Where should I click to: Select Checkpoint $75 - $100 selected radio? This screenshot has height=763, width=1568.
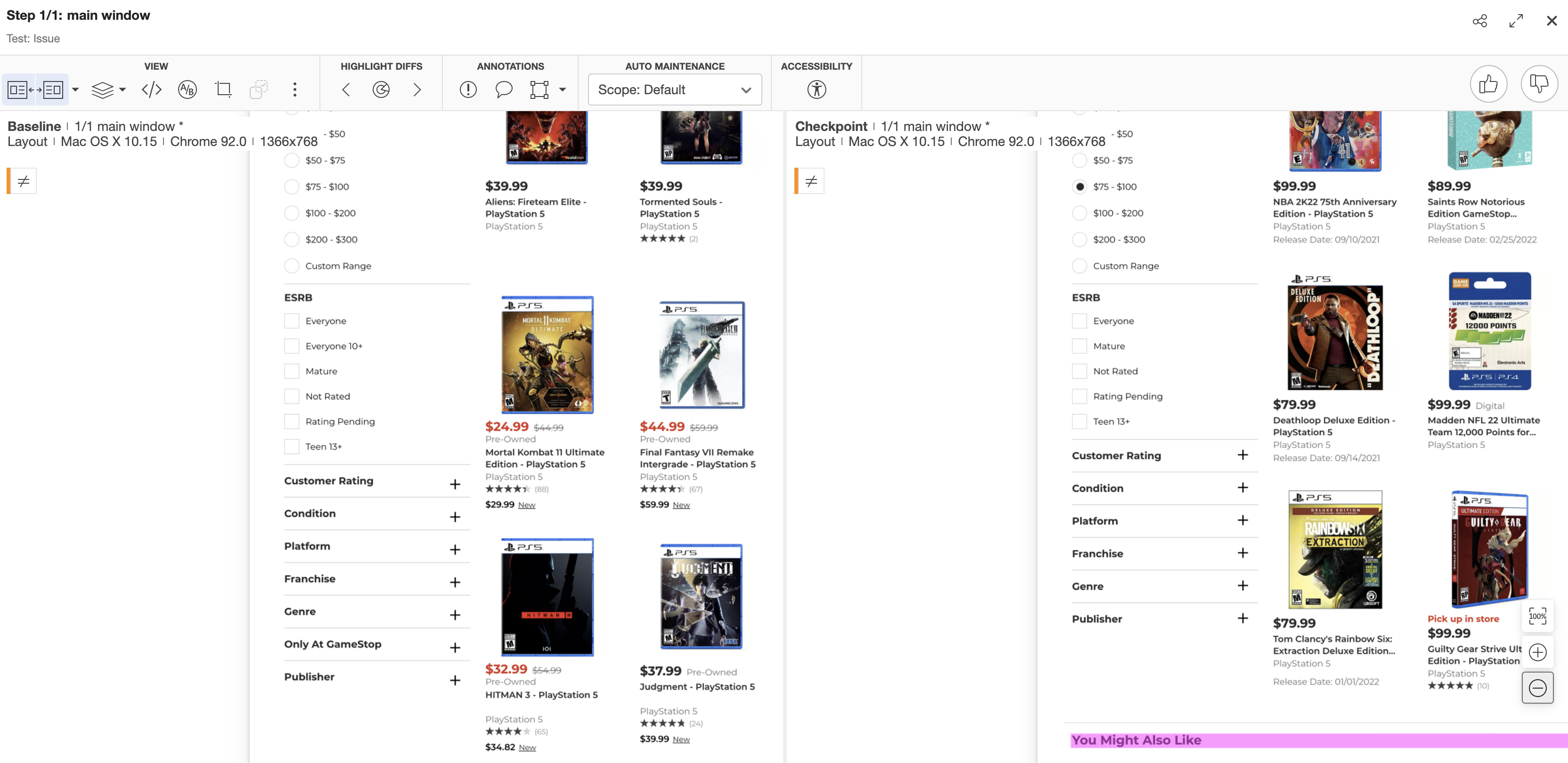coord(1079,187)
